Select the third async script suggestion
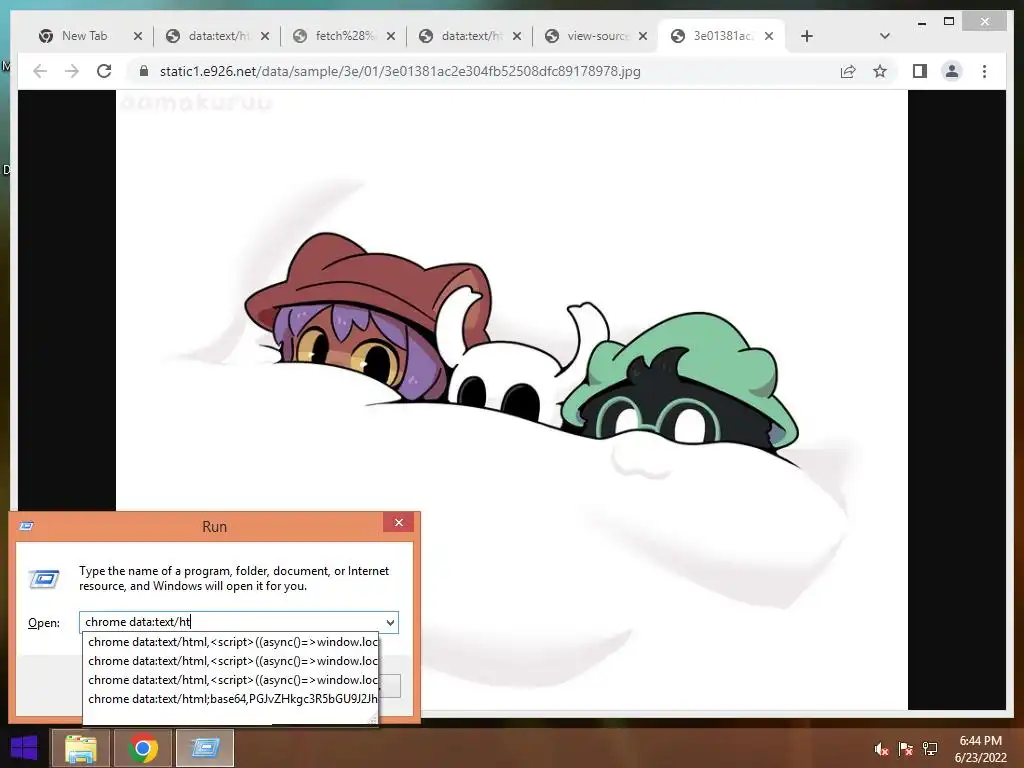This screenshot has height=768, width=1024. (x=232, y=680)
